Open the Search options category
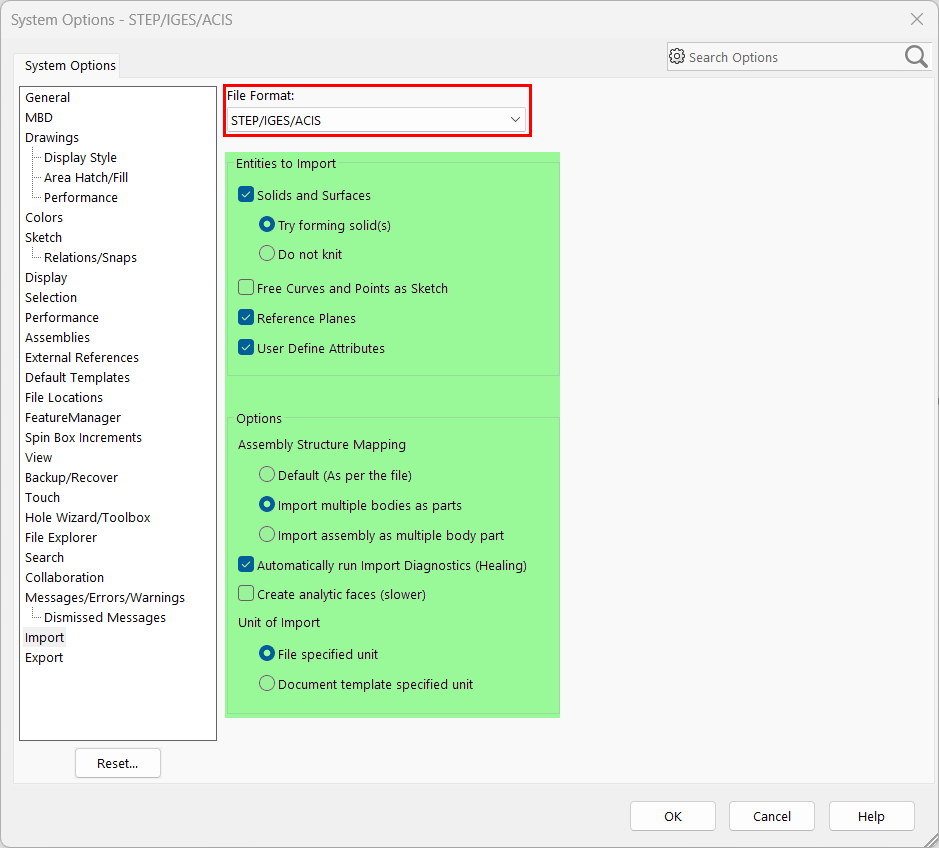Image resolution: width=939 pixels, height=848 pixels. tap(44, 558)
